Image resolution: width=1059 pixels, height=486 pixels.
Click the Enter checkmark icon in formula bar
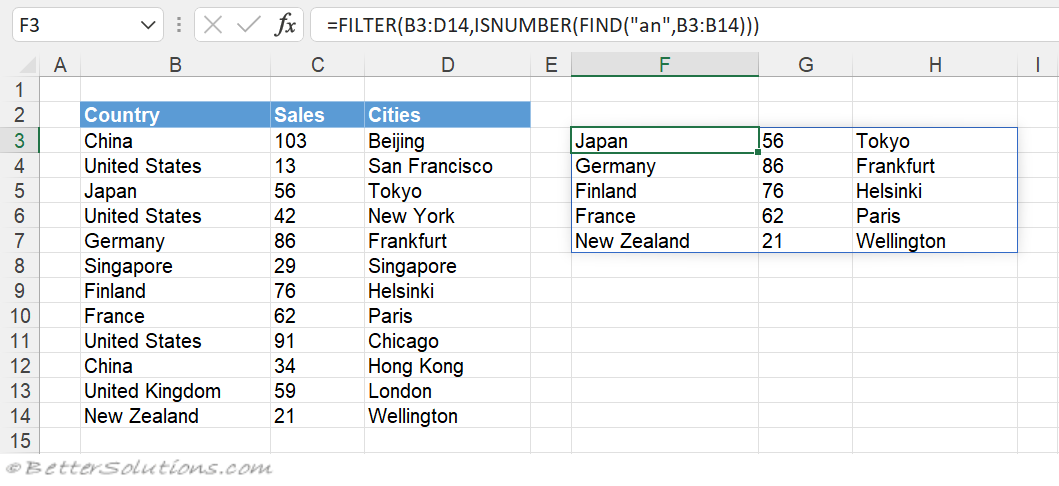249,26
